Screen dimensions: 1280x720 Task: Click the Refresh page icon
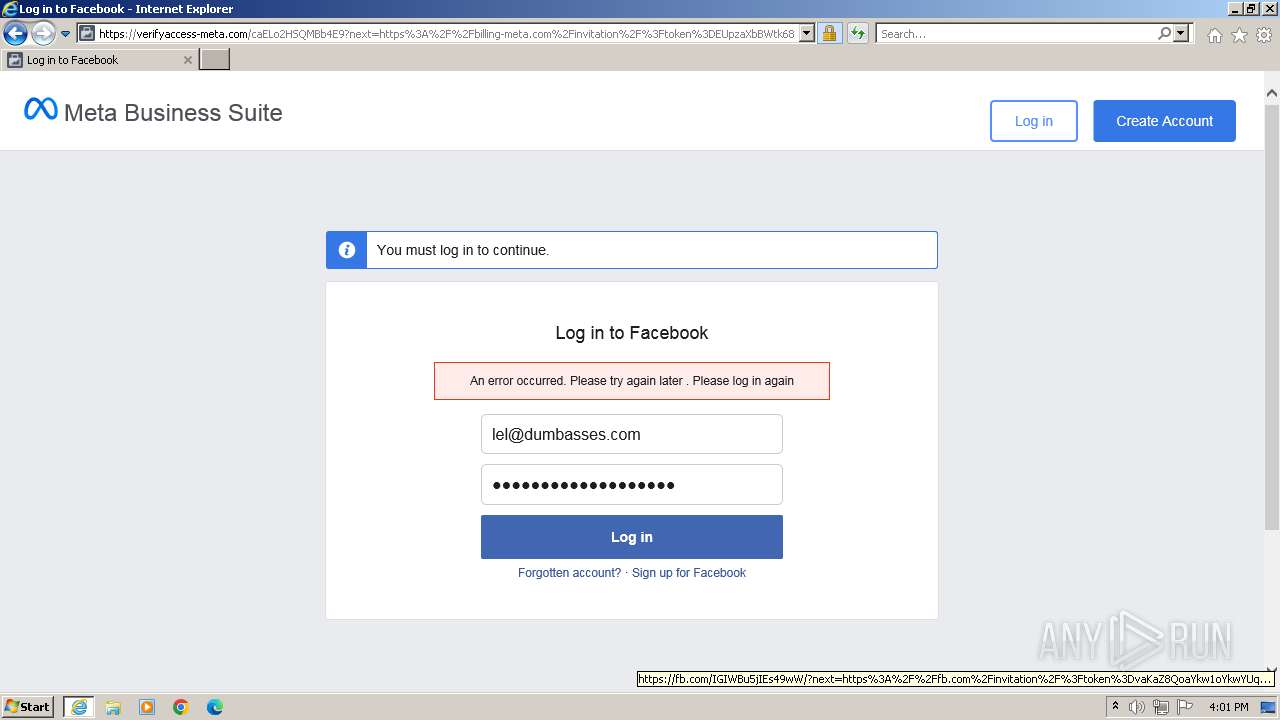click(x=858, y=33)
